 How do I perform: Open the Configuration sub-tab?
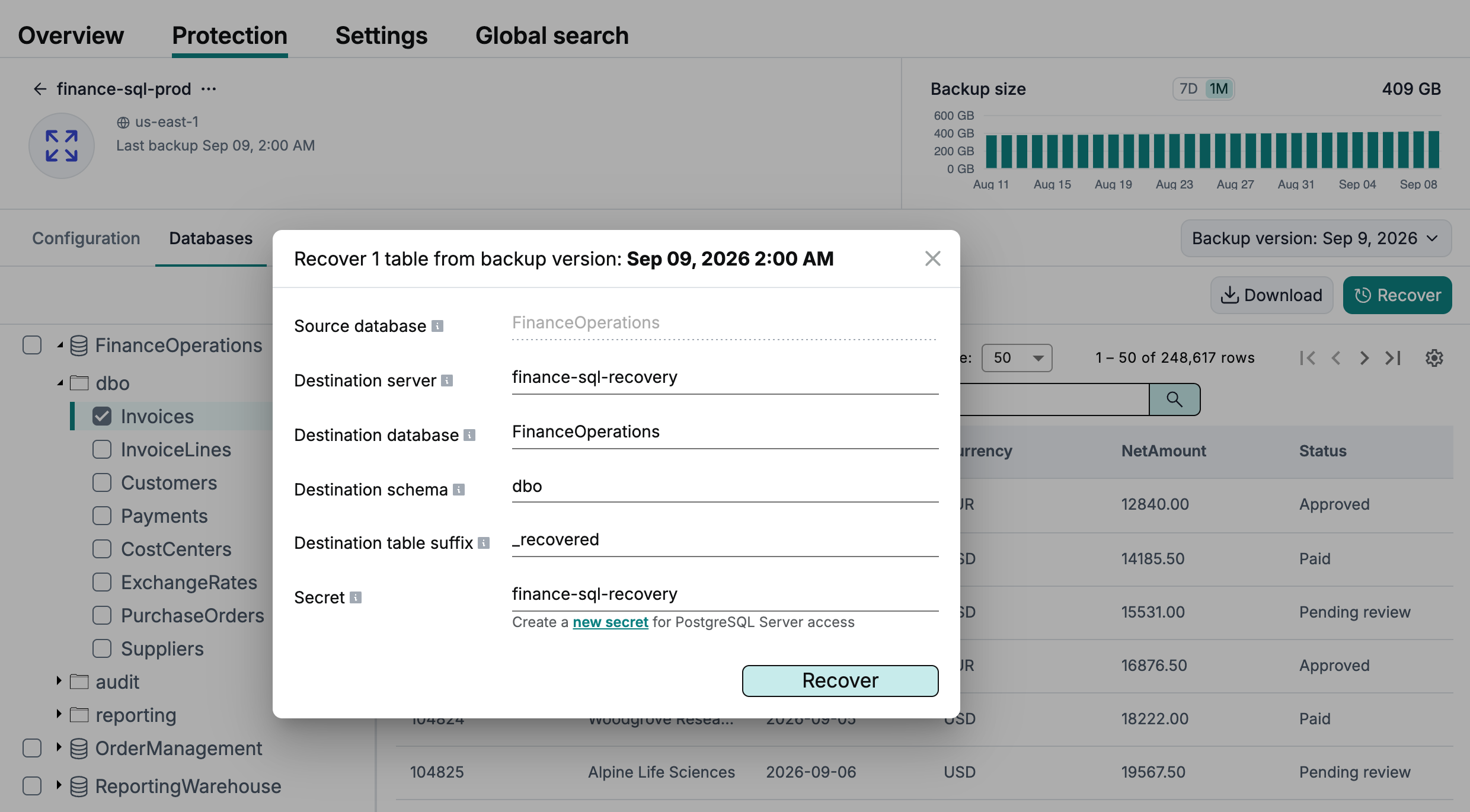click(86, 238)
